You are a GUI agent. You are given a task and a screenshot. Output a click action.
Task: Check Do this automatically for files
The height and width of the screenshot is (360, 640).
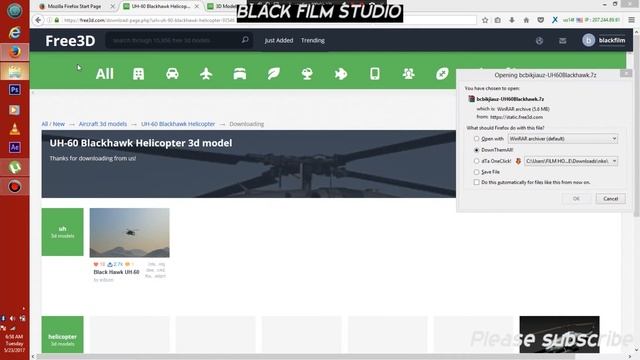(476, 182)
